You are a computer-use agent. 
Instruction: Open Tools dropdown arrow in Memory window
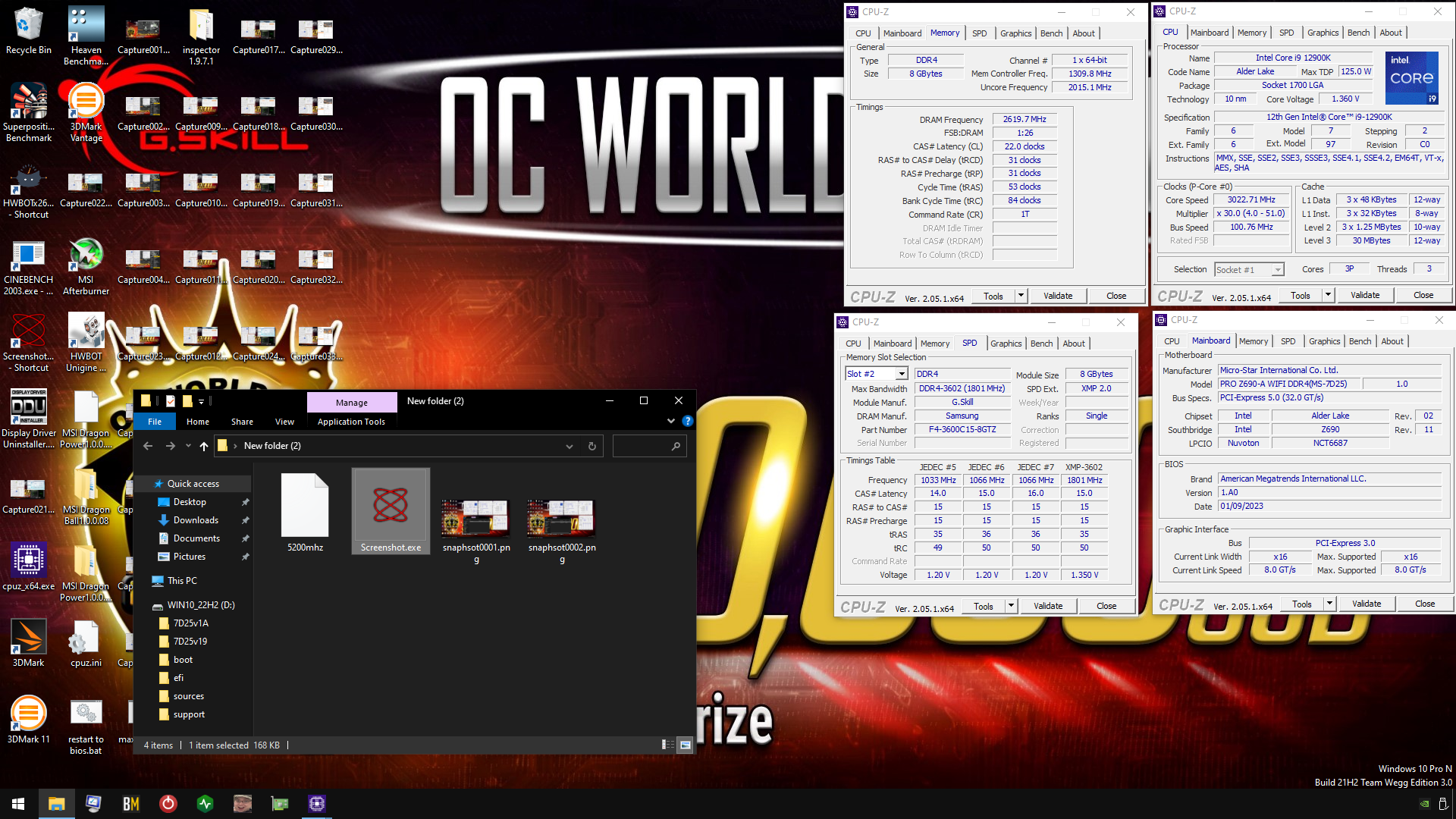pyautogui.click(x=1021, y=296)
